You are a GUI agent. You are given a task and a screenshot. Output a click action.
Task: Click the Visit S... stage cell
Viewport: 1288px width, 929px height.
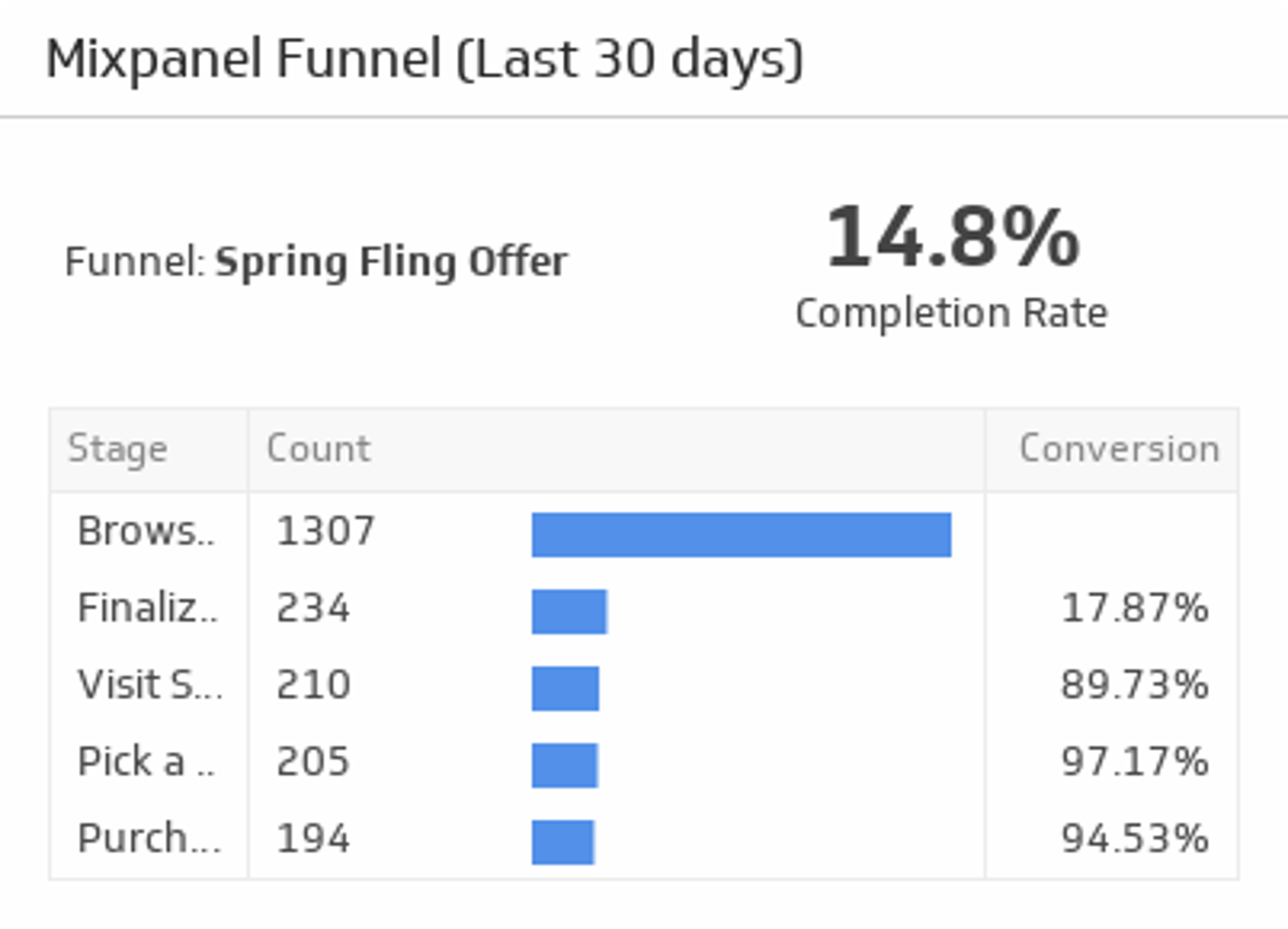pos(149,685)
